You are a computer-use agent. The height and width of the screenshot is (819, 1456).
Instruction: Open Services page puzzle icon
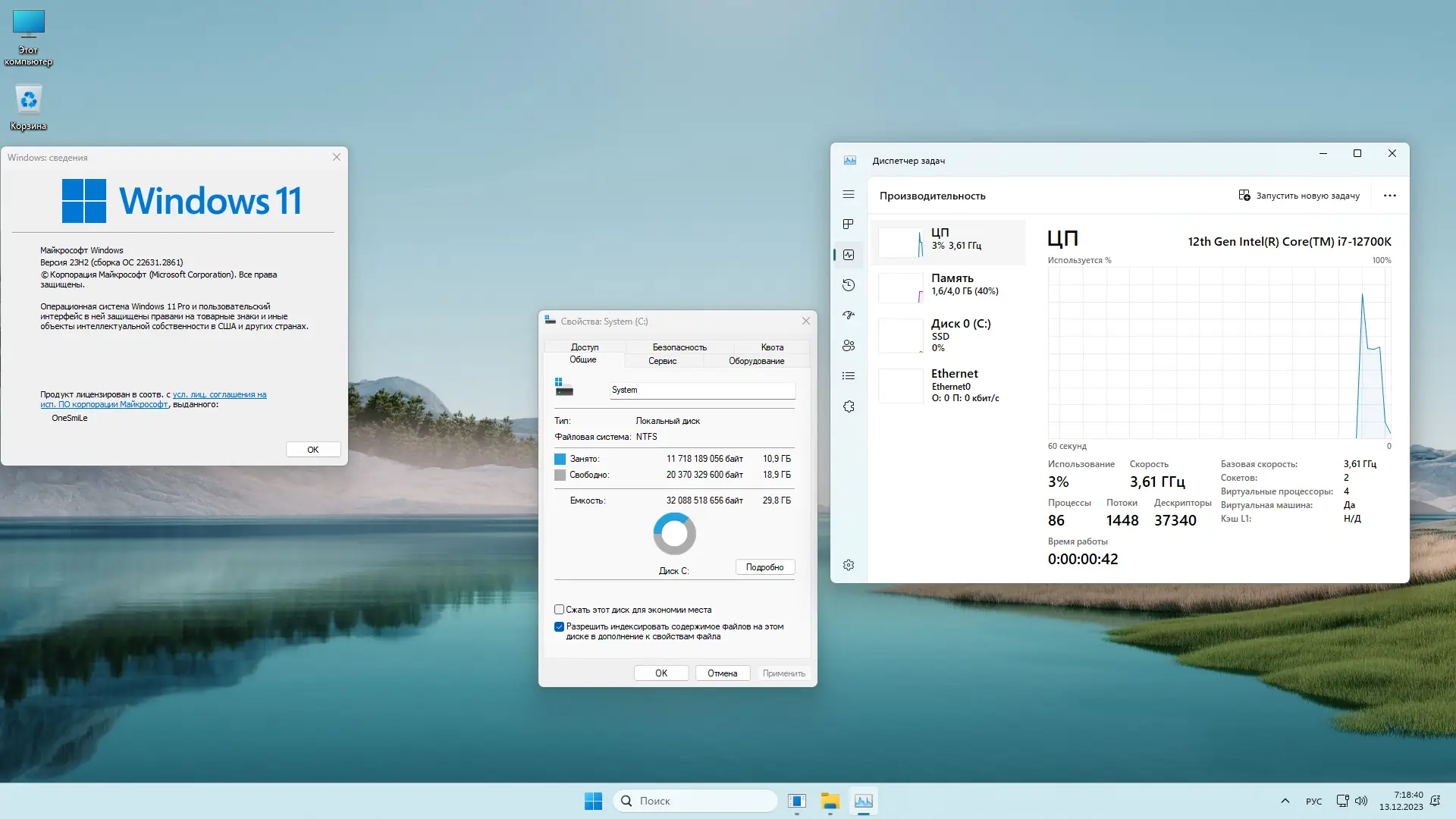click(x=849, y=406)
